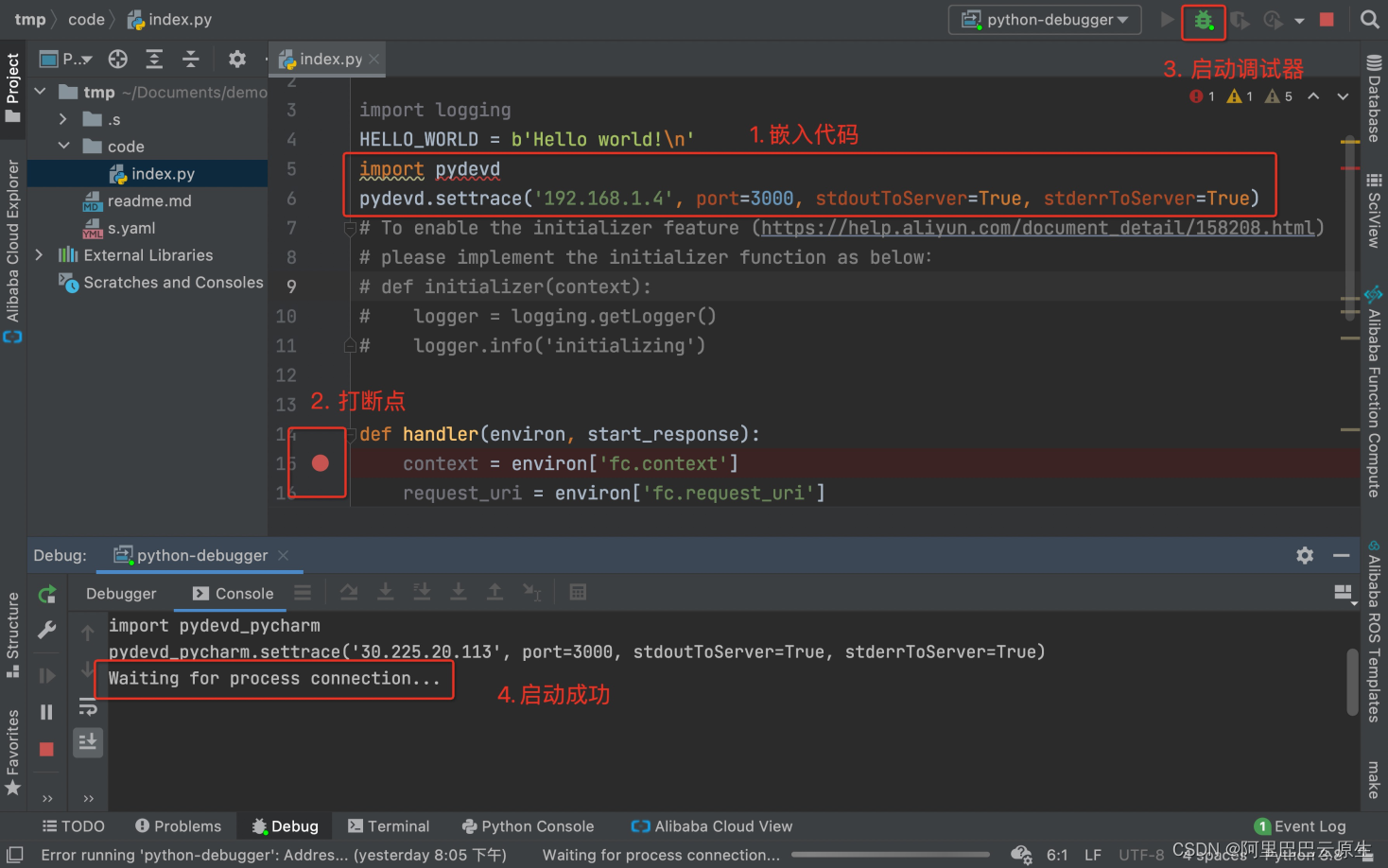
Task: Open the Terminal tool window tab
Action: tap(389, 826)
